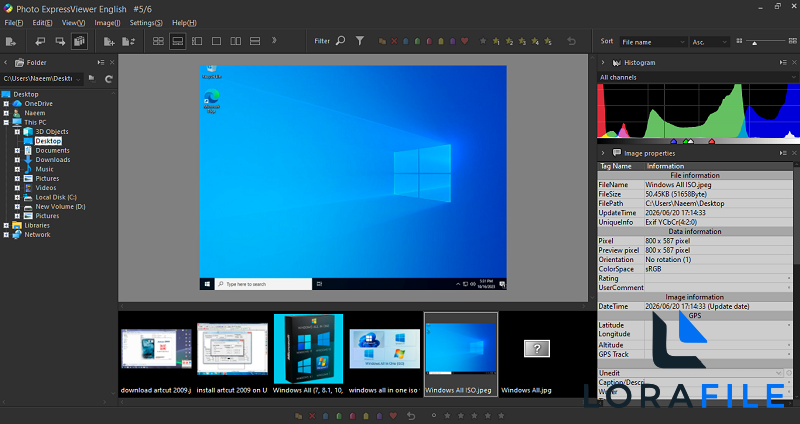Collapse the Histogram panel chevron
The height and width of the screenshot is (424, 800).
point(603,62)
